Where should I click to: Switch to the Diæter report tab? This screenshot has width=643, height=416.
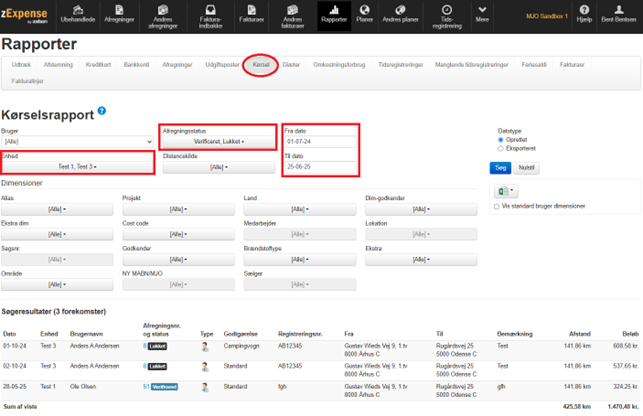tap(291, 65)
